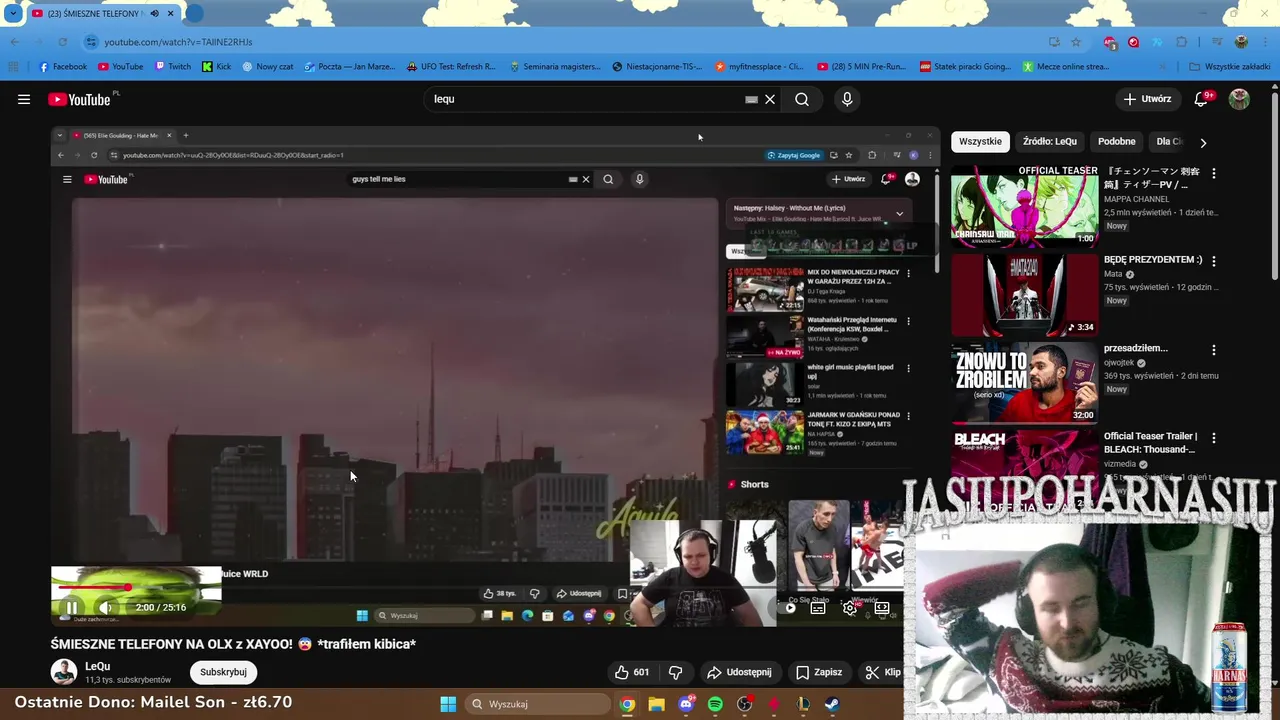The image size is (1280, 720).
Task: Open Chrome profile avatar
Action: pos(1241,42)
